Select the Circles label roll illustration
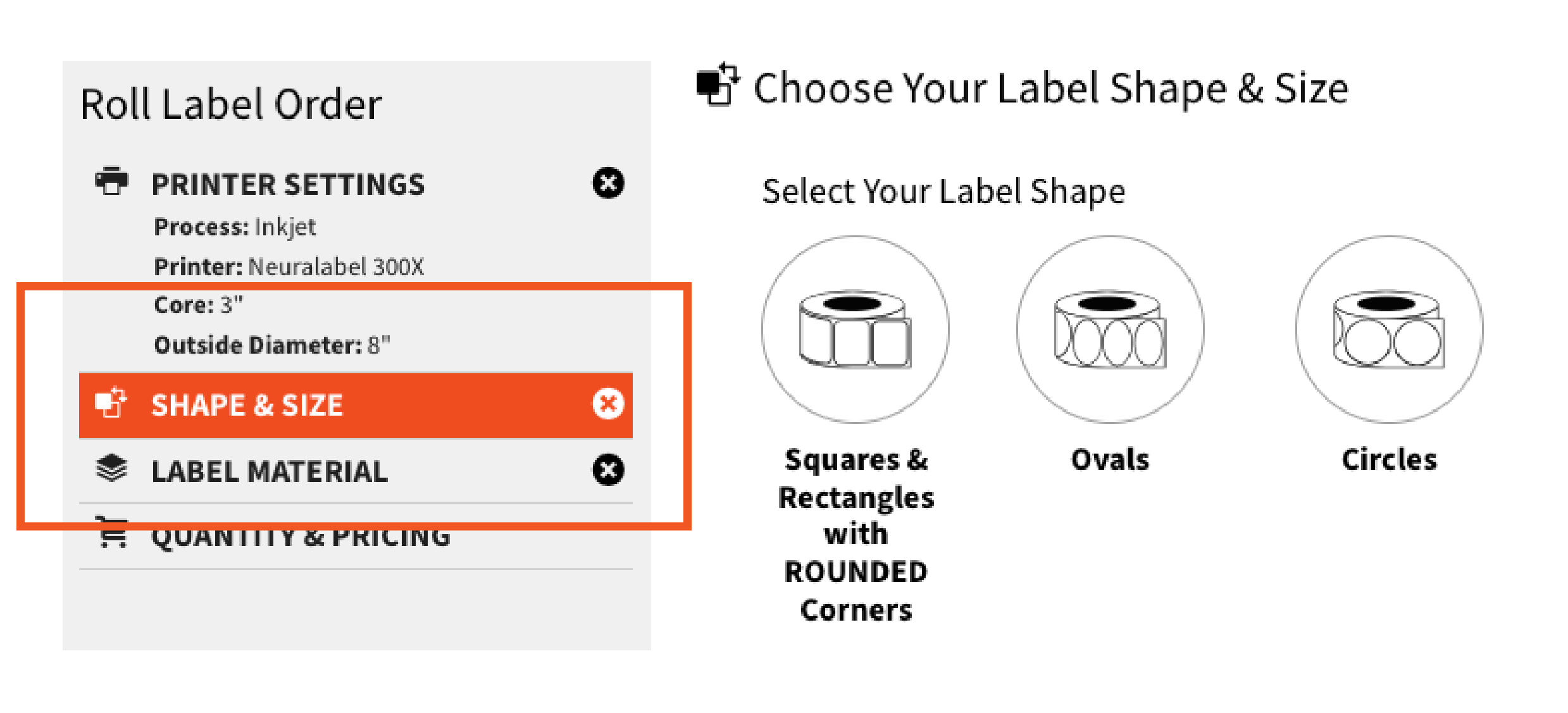Viewport: 1568px width, 713px height. click(1389, 329)
